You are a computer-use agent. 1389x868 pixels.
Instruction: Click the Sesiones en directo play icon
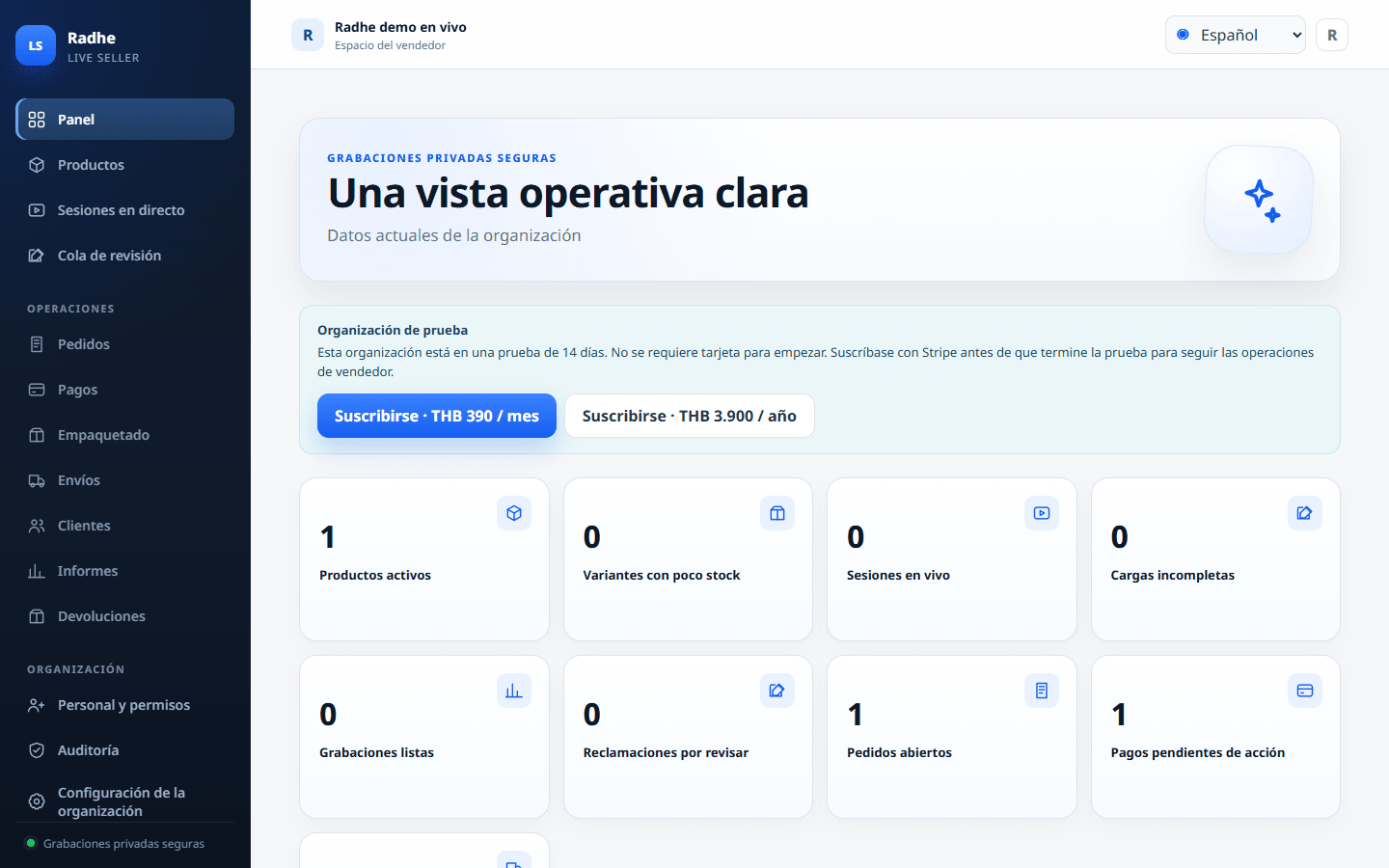[x=37, y=210]
